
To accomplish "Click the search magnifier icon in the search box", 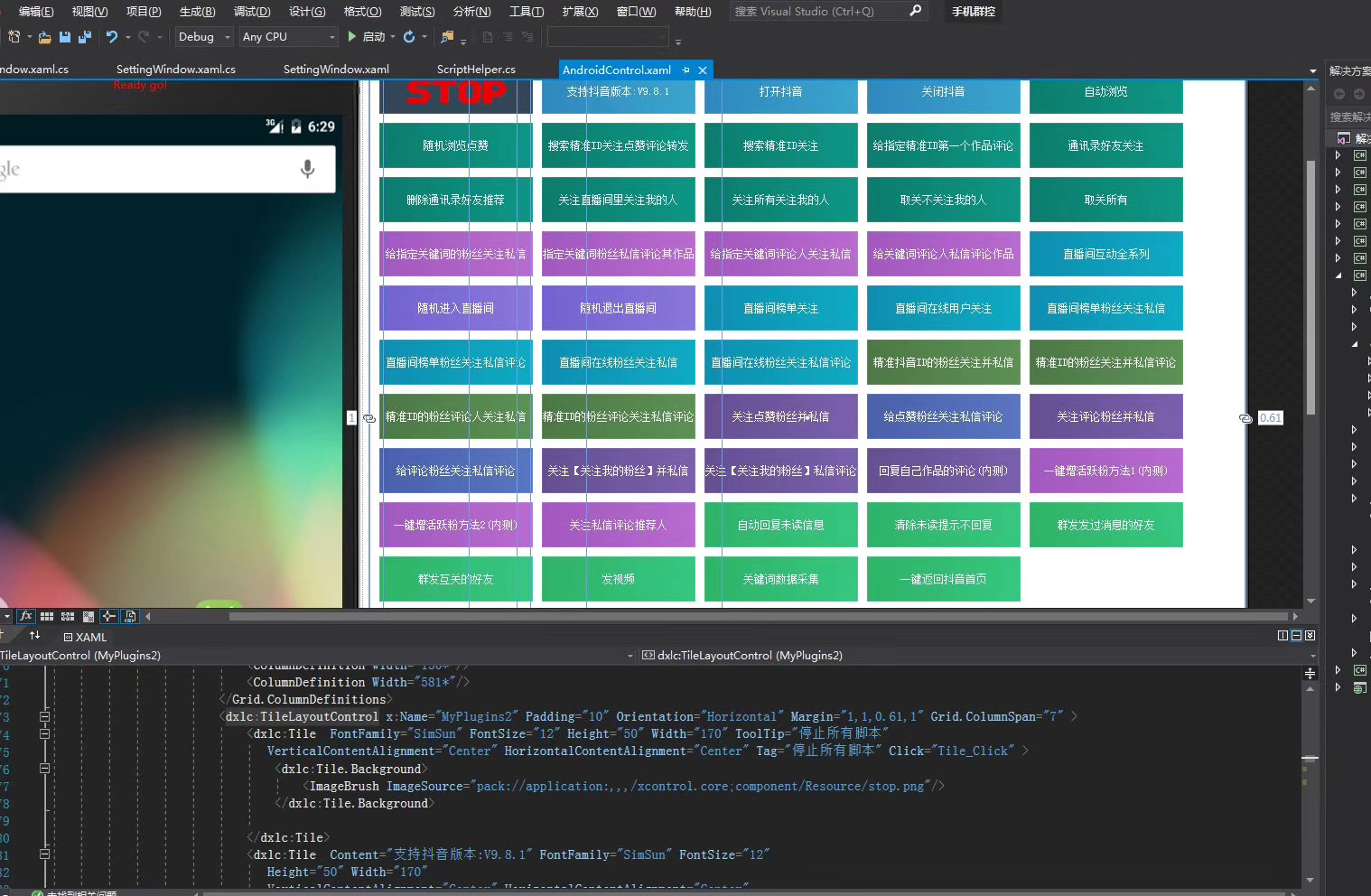I will 915,11.
